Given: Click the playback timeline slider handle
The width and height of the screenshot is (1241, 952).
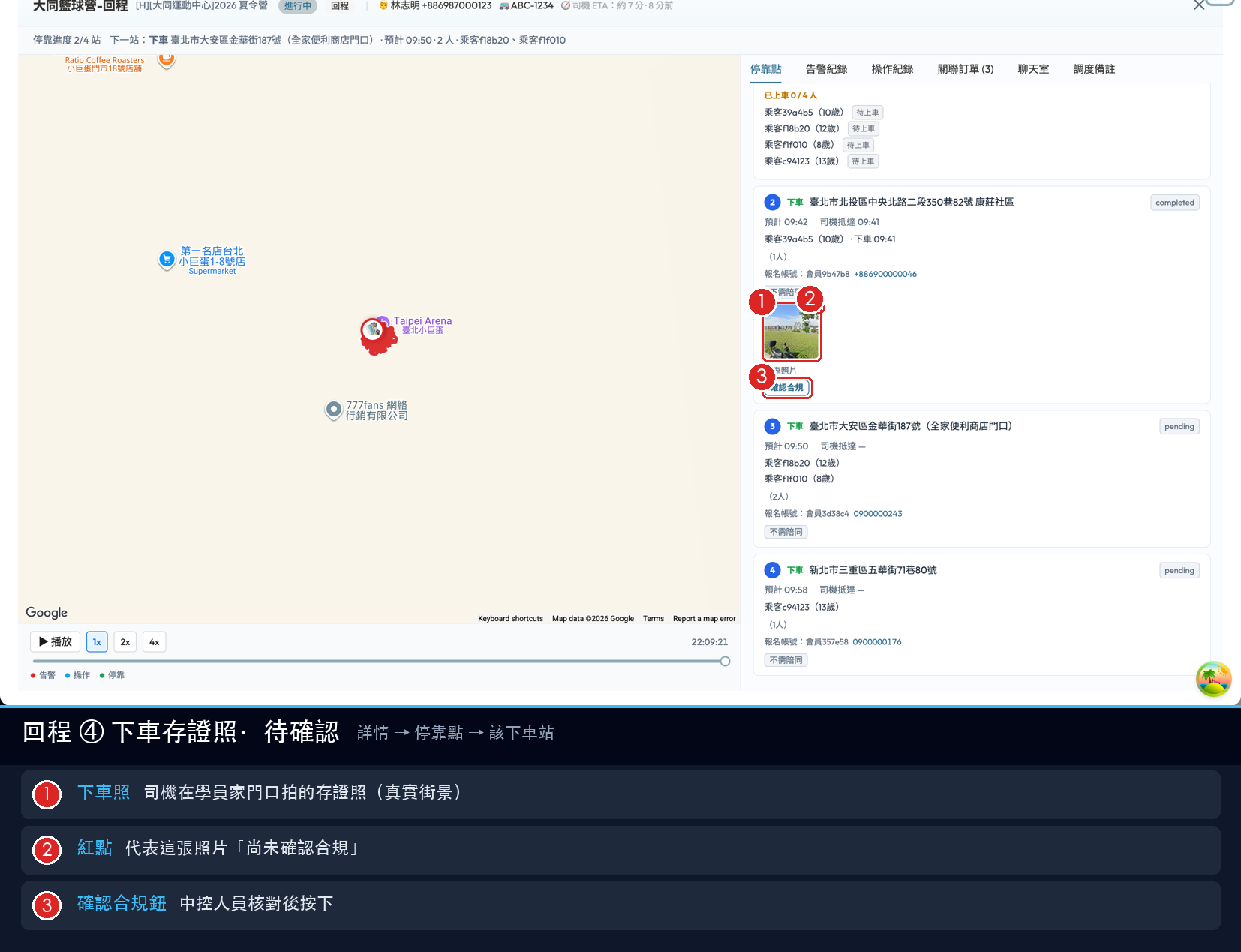Looking at the screenshot, I should (x=725, y=662).
